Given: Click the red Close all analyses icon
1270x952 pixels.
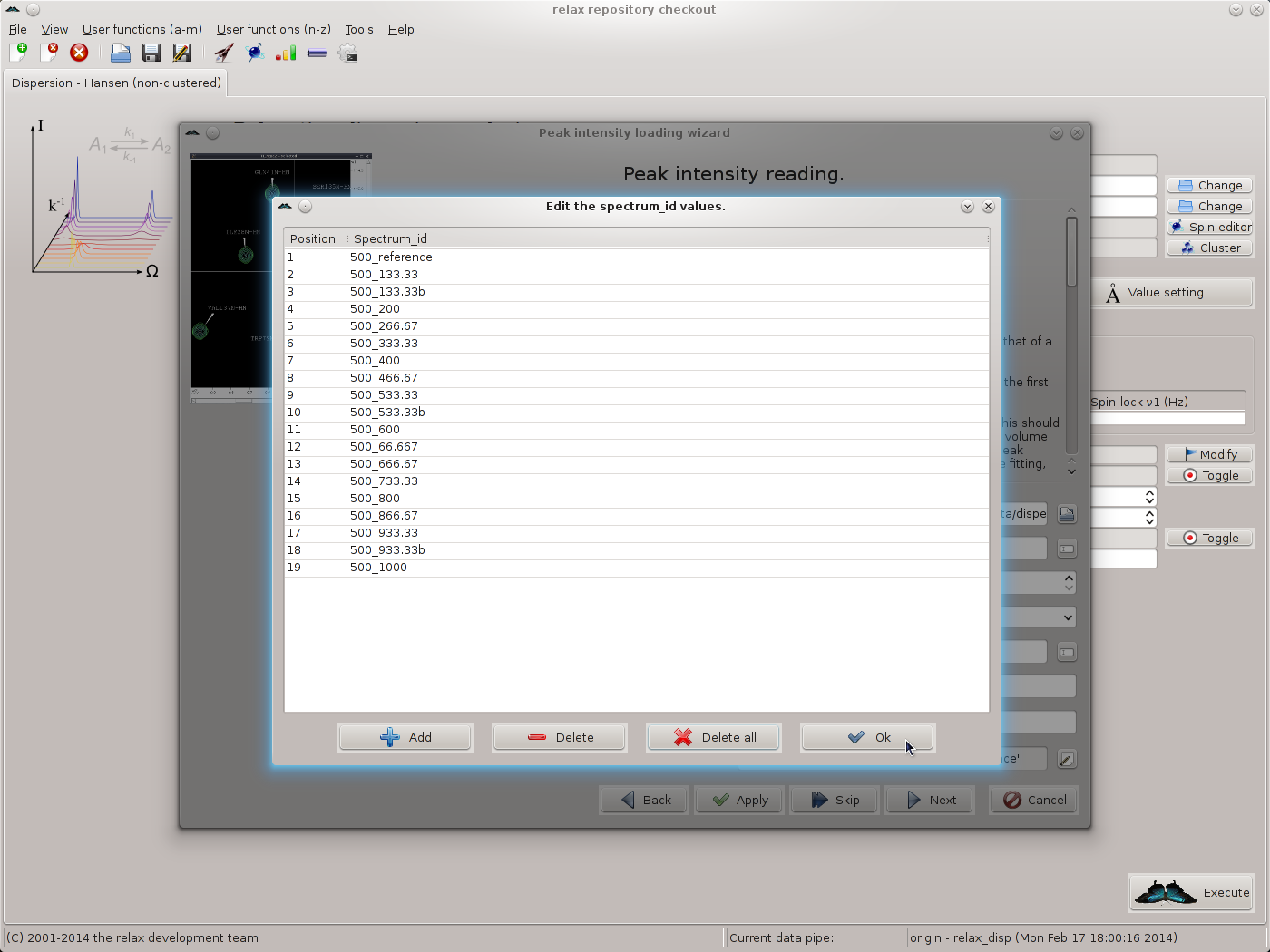Looking at the screenshot, I should point(79,53).
